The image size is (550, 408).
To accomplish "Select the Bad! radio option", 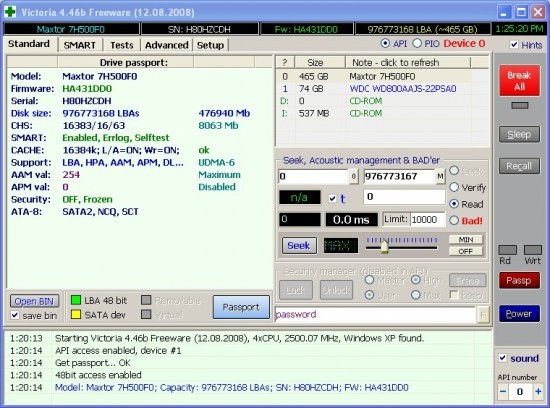I will coord(454,220).
